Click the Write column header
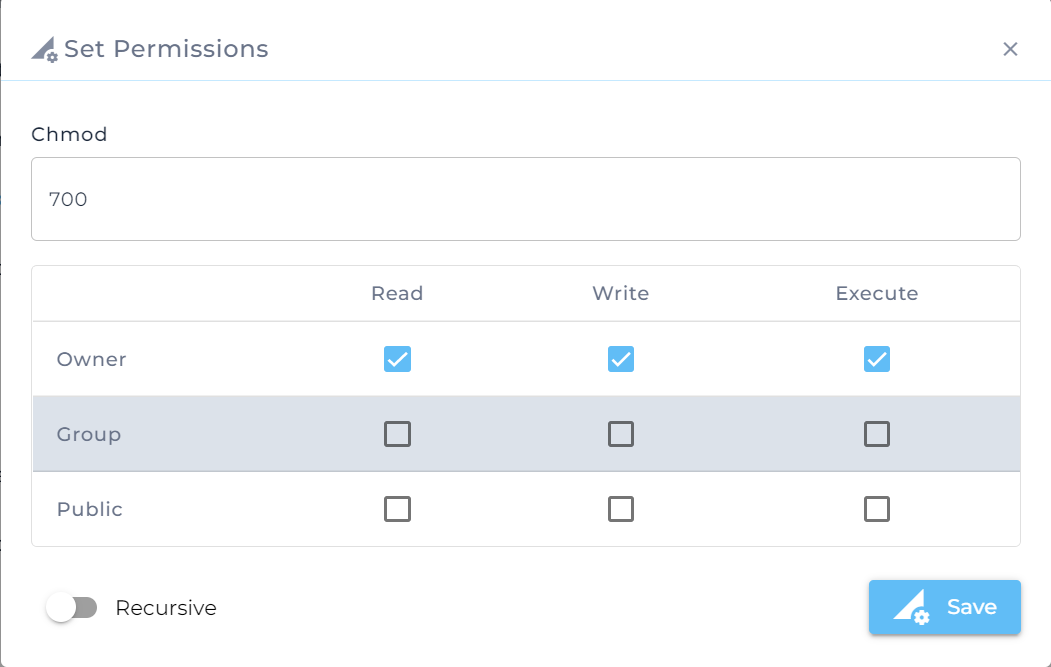Image resolution: width=1051 pixels, height=667 pixels. pos(621,294)
